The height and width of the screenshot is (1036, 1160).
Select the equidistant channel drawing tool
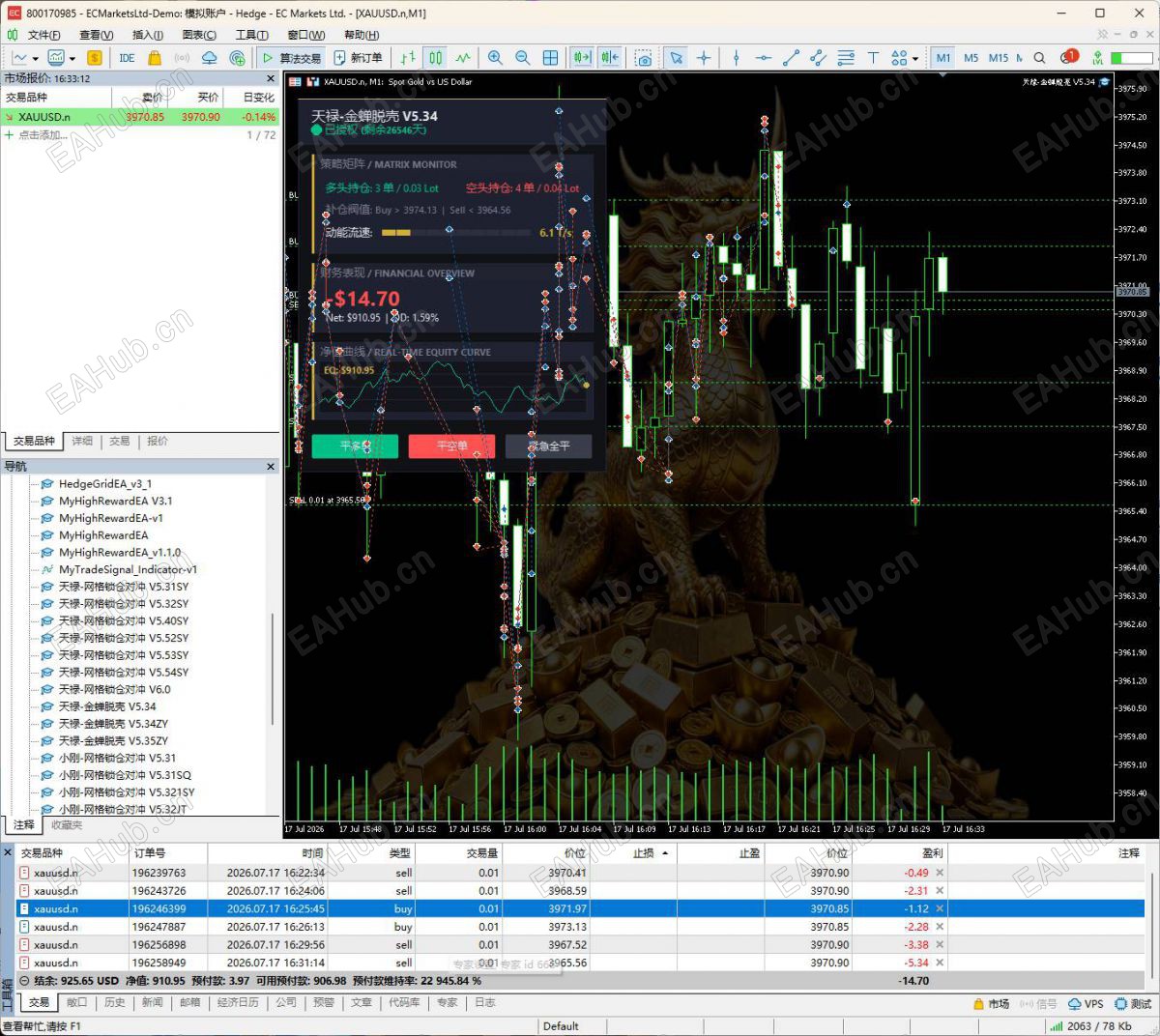[818, 58]
